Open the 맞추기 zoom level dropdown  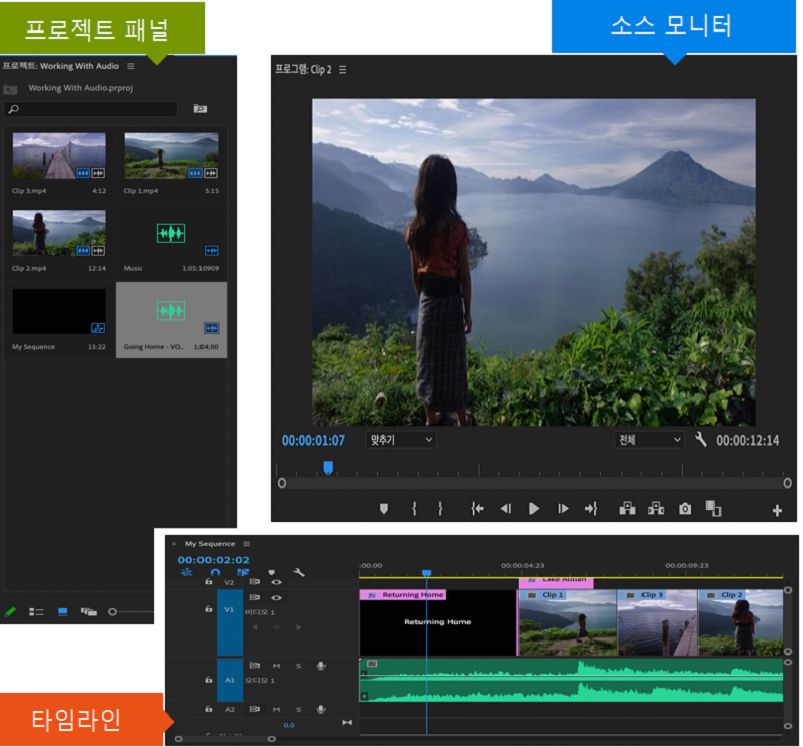coord(400,440)
